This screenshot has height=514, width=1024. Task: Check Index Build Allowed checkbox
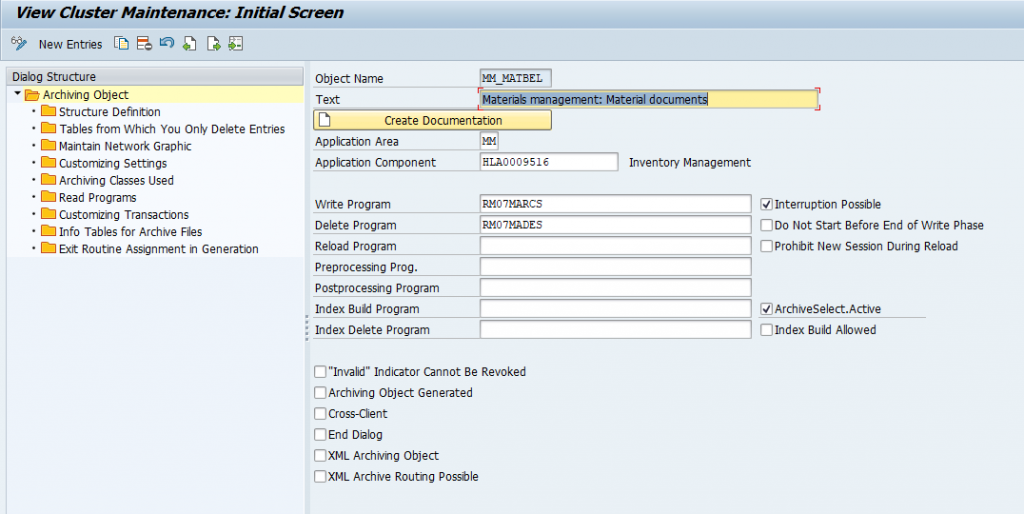[x=767, y=330]
